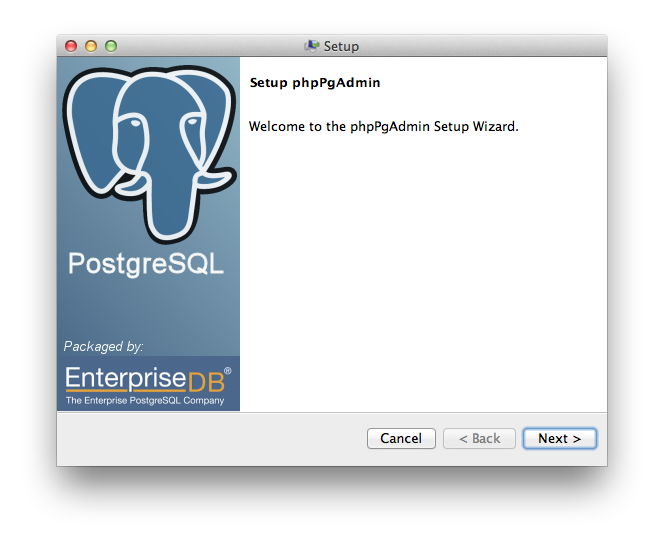Click the PostgreSQL wordmark under the elephant
This screenshot has width=664, height=545.
(x=146, y=263)
